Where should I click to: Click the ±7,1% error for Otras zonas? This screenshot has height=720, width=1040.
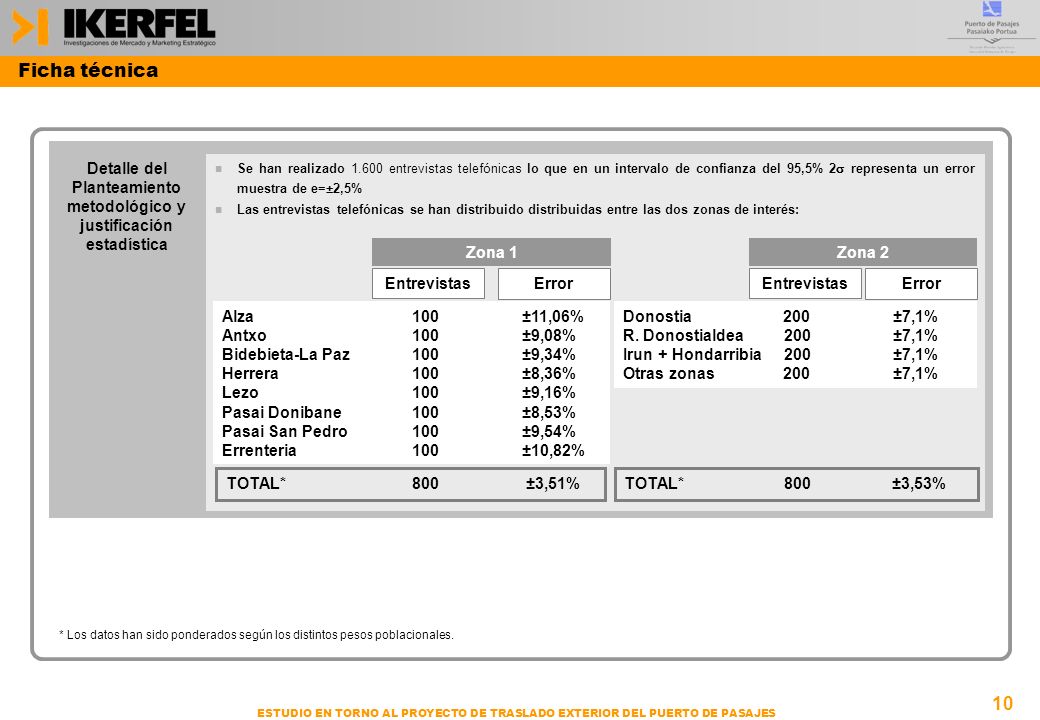[x=915, y=373]
